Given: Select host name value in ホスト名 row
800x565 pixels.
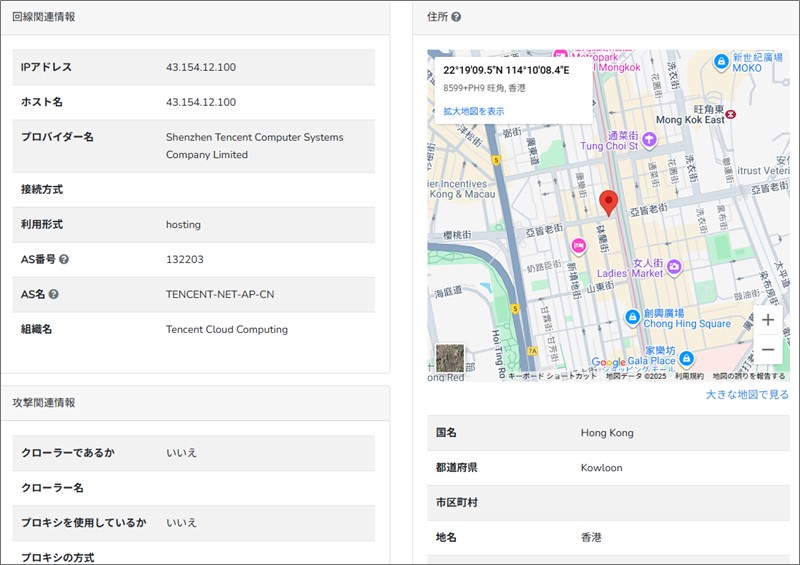Looking at the screenshot, I should (201, 102).
